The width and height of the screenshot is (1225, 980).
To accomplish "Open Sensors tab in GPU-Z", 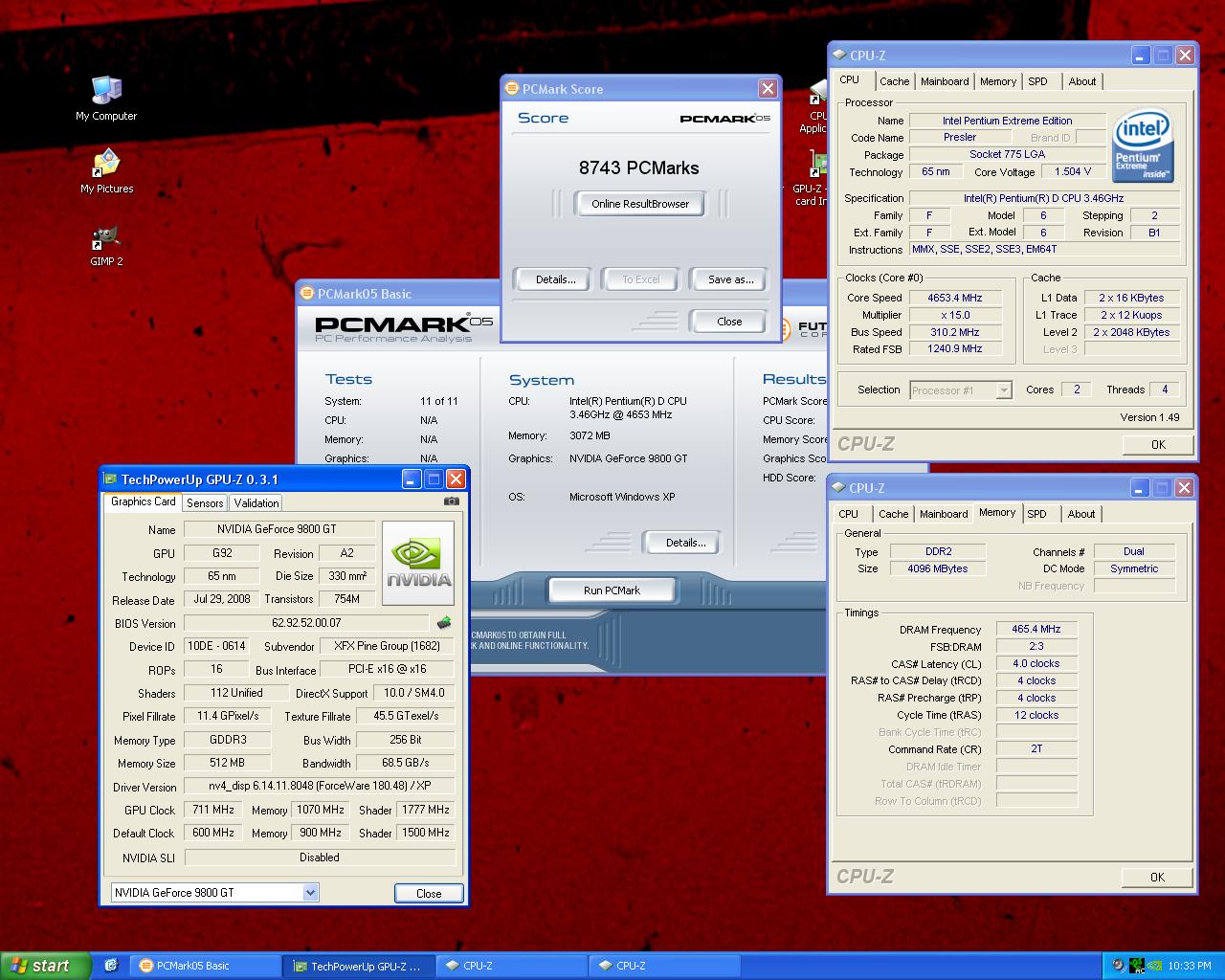I will 205,502.
